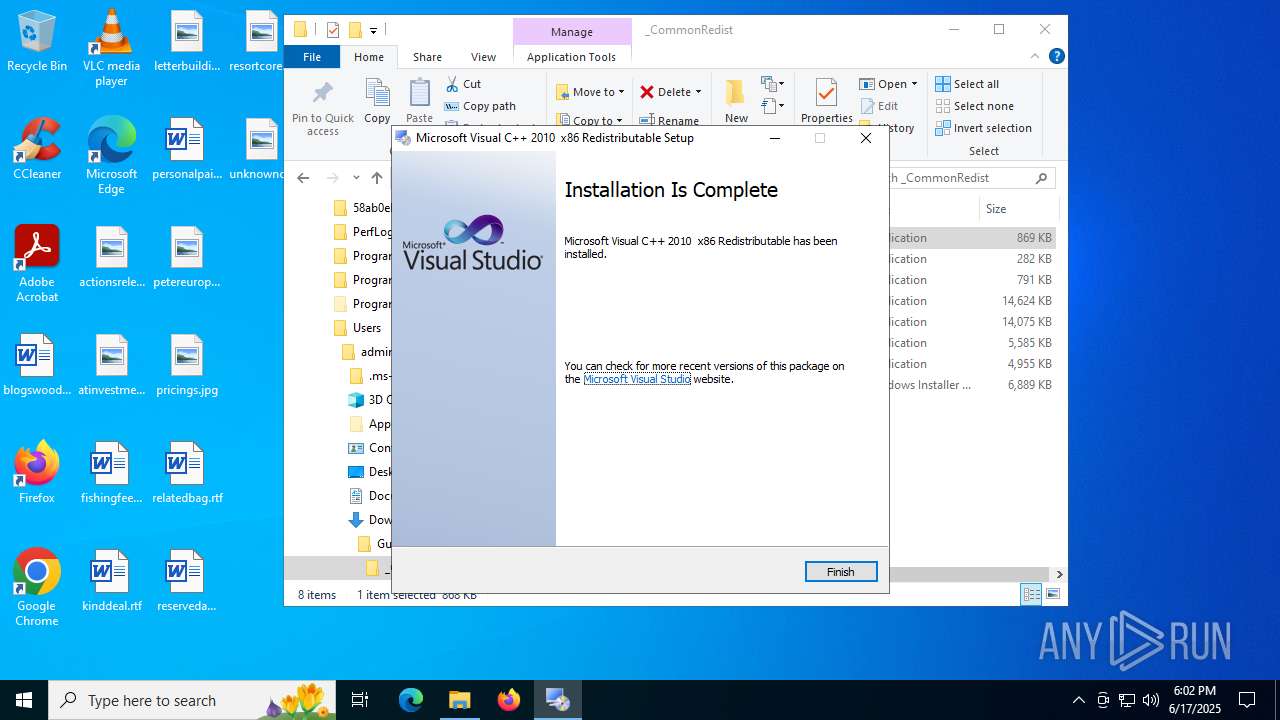The width and height of the screenshot is (1280, 720).
Task: Open the Windows Start menu
Action: tap(24, 700)
